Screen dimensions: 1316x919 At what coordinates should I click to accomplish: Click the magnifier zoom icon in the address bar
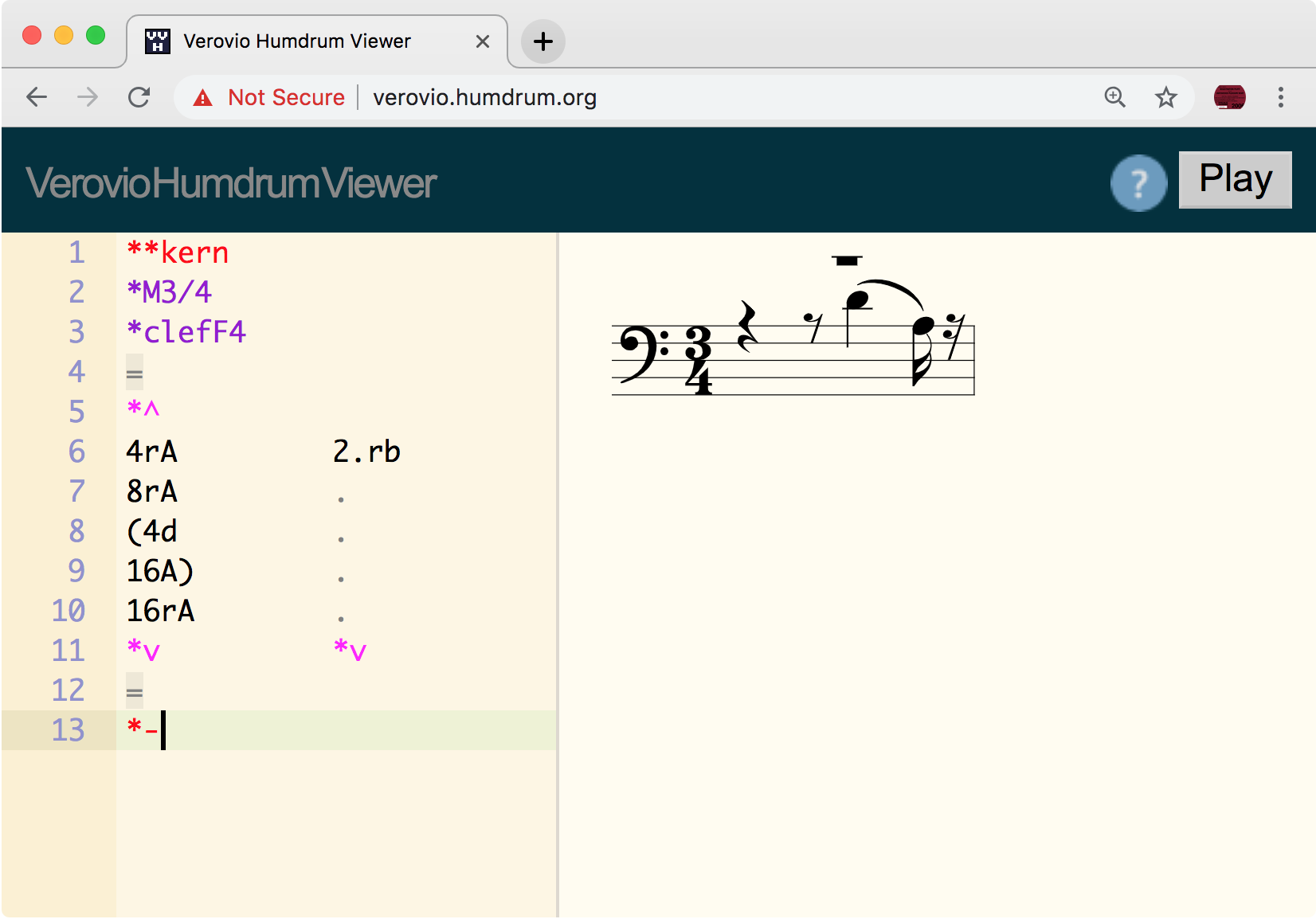[x=1115, y=97]
